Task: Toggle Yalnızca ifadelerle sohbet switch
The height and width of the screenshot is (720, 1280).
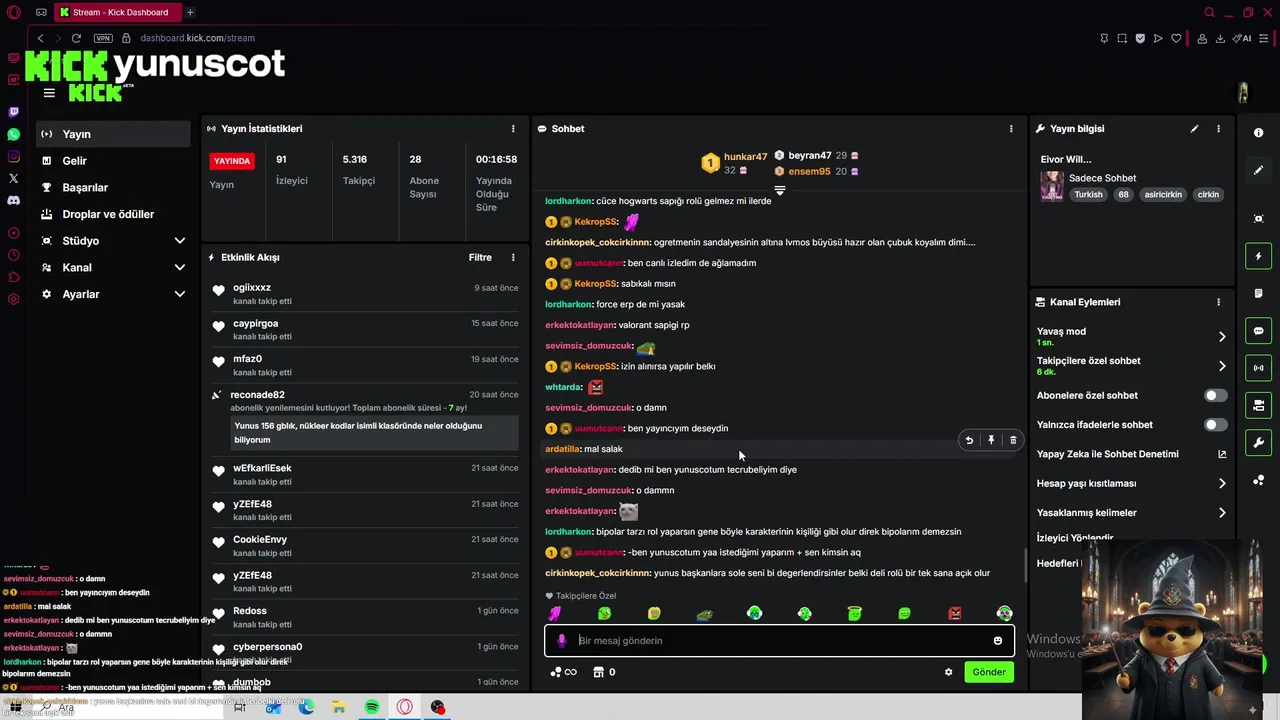Action: coord(1215,424)
